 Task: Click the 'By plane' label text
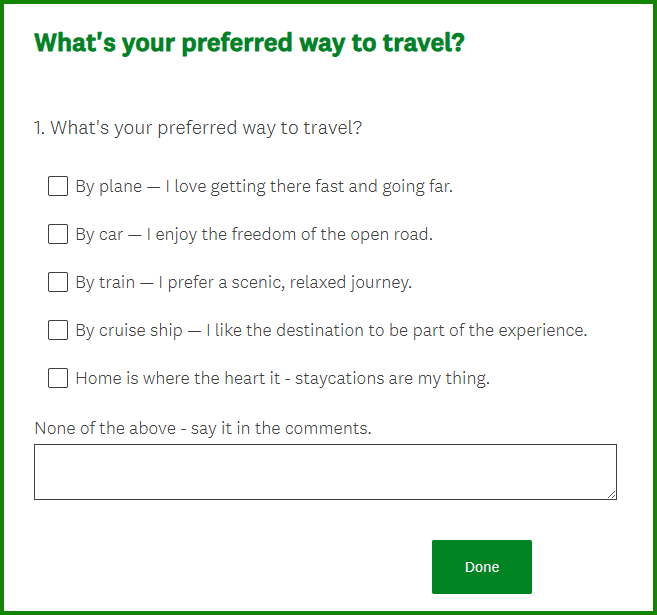tap(108, 186)
